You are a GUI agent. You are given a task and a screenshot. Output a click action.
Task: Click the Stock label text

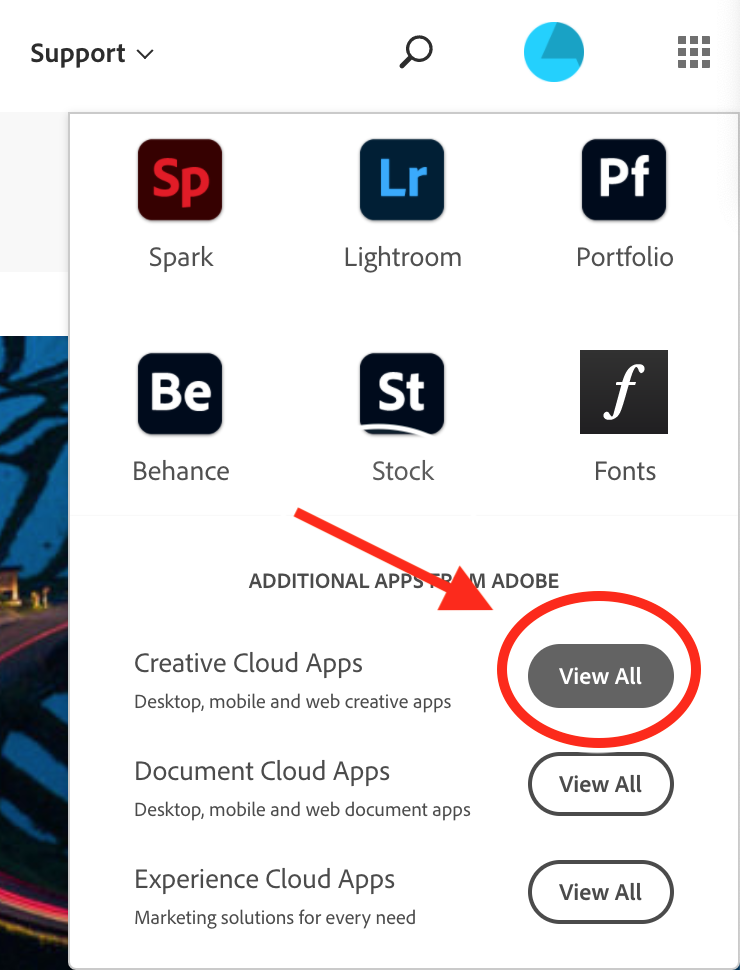403,471
